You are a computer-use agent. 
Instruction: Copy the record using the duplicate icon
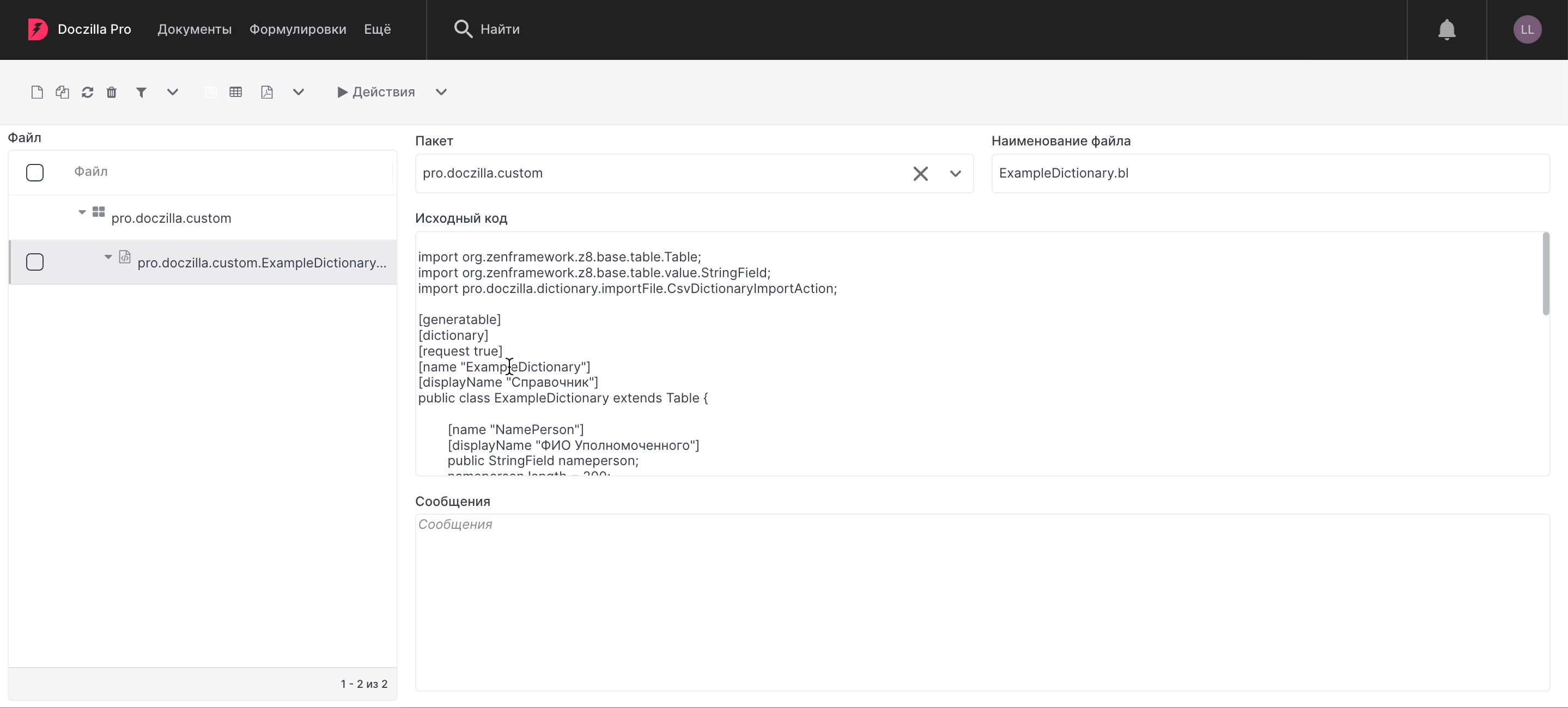pyautogui.click(x=62, y=92)
